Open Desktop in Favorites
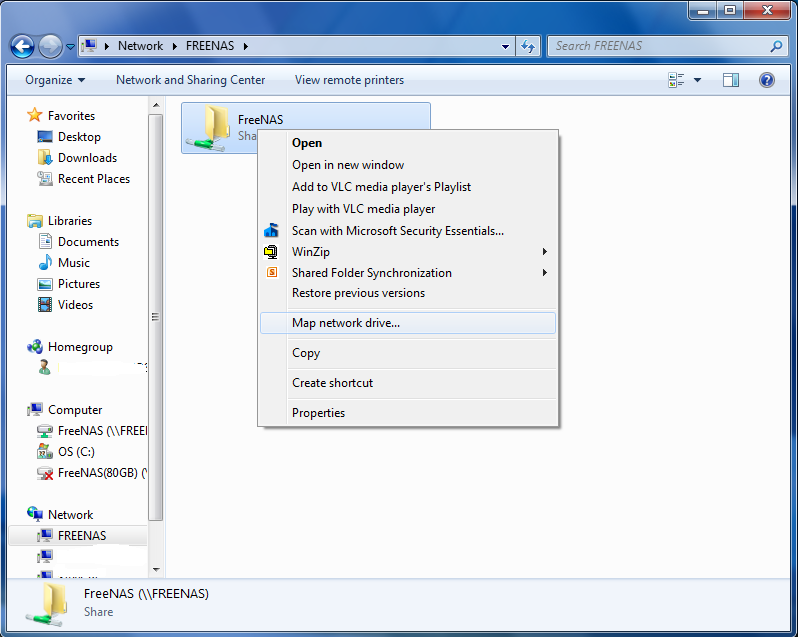This screenshot has height=637, width=798. [x=79, y=137]
